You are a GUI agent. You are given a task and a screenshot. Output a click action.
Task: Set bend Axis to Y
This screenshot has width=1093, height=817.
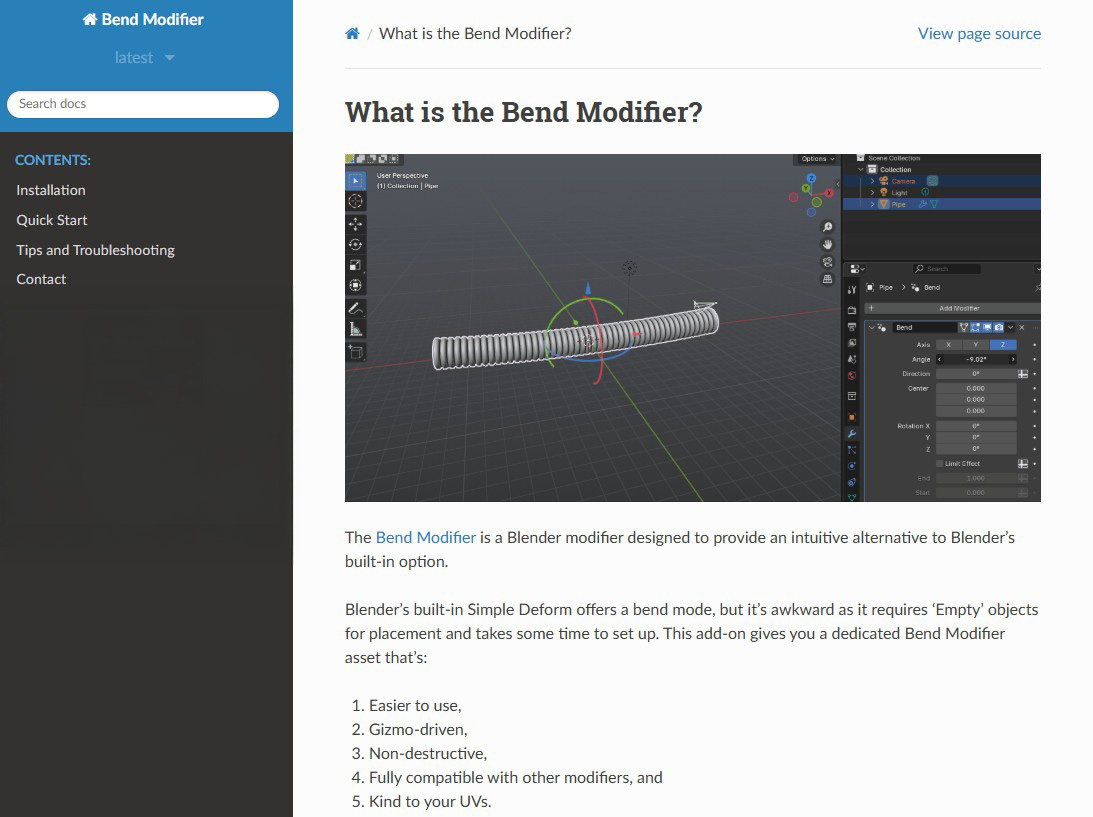point(976,345)
